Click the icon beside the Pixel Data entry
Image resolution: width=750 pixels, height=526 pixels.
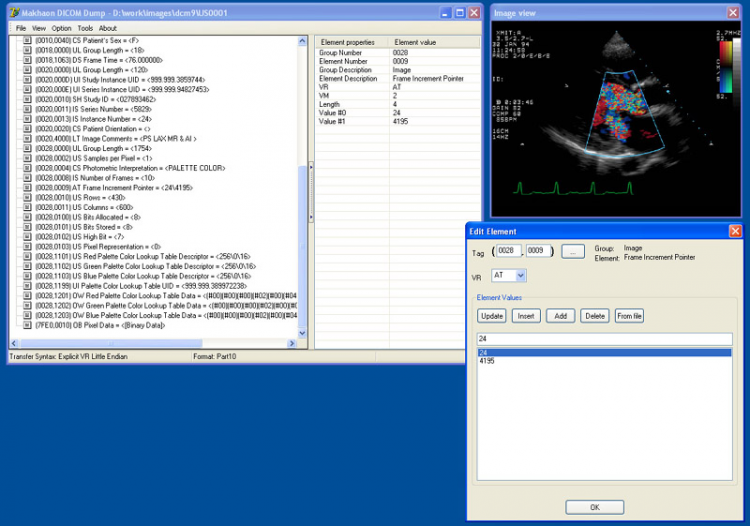point(27,325)
